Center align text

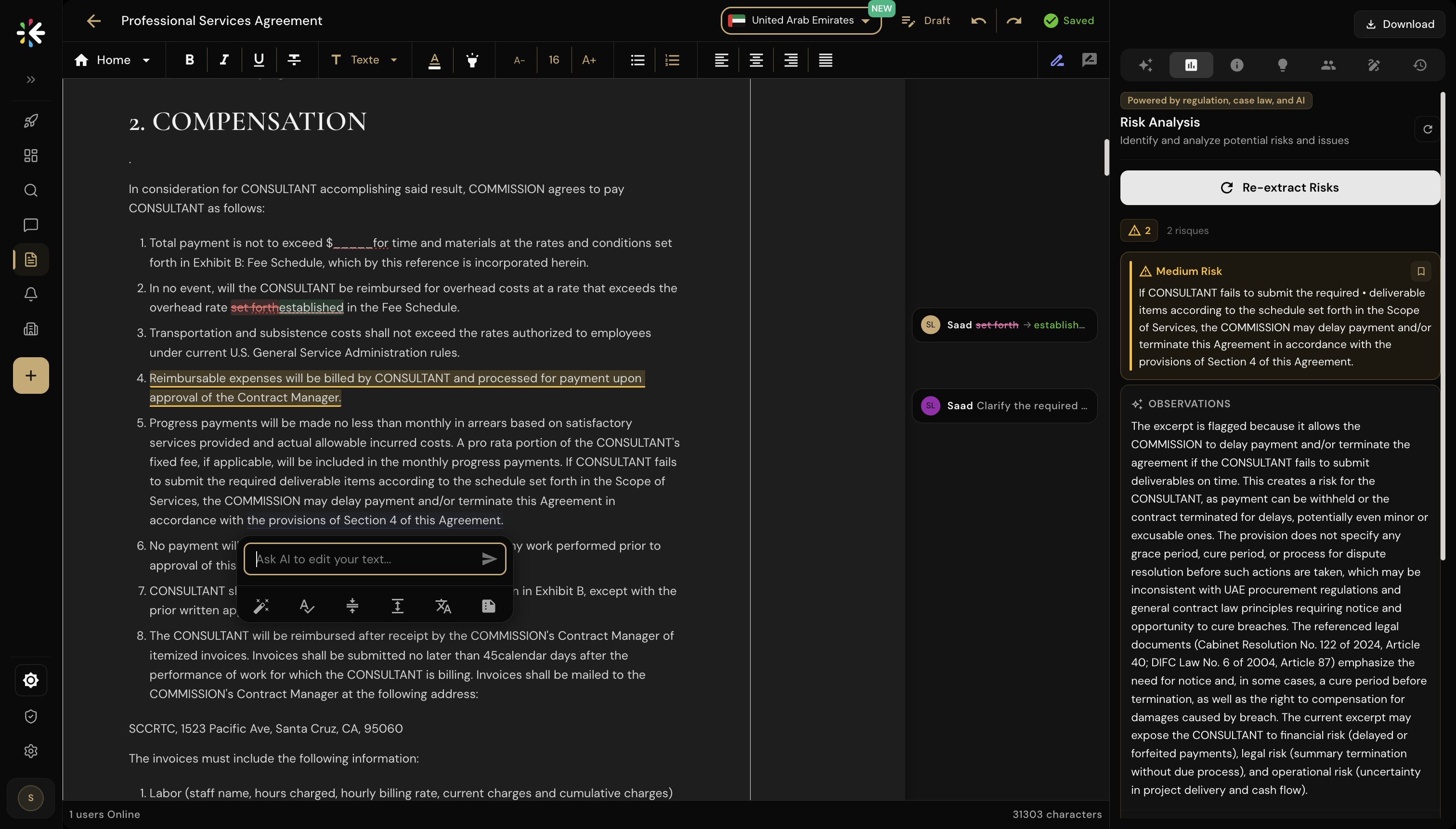point(755,60)
